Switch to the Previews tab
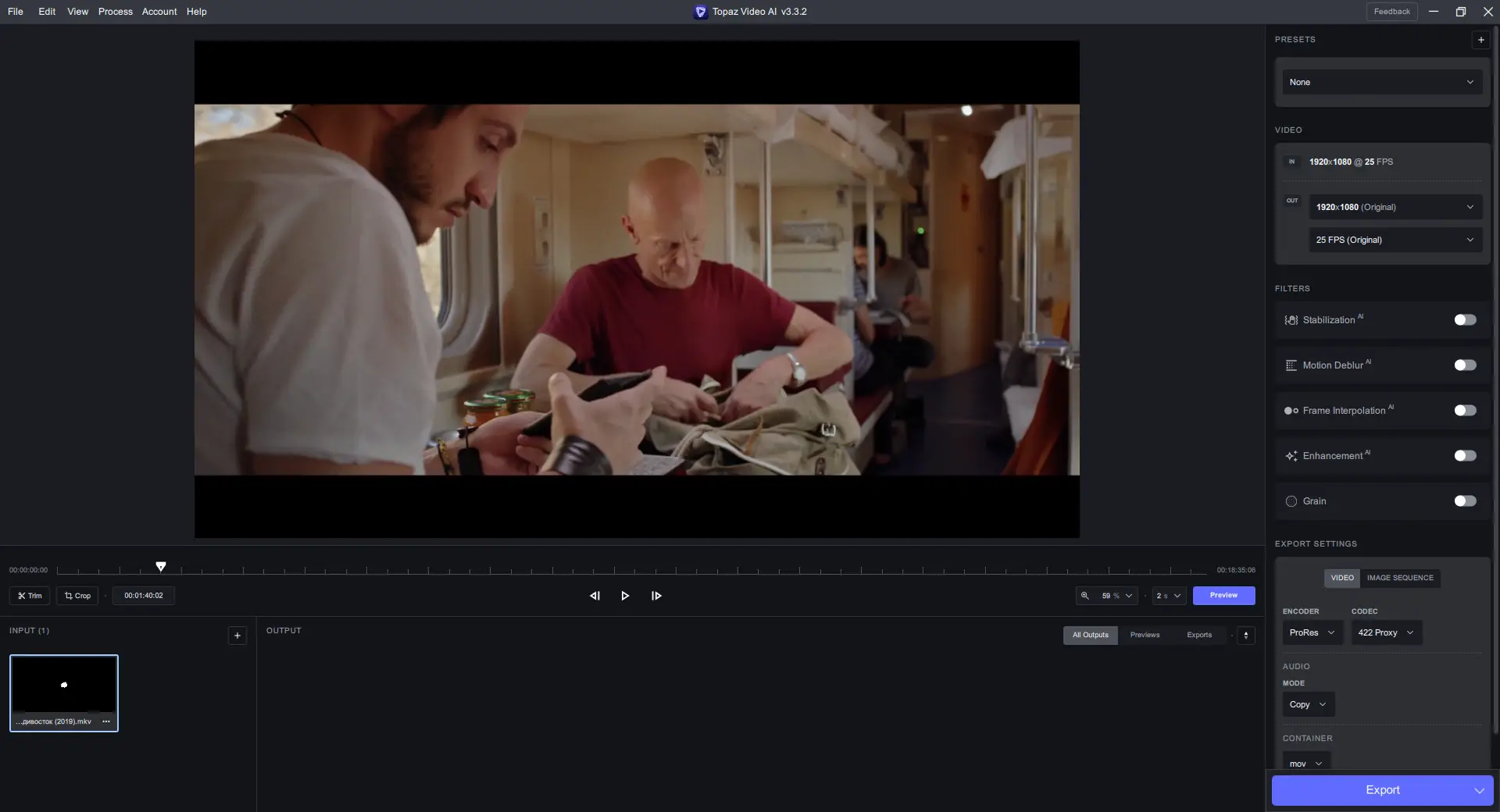The image size is (1500, 812). [x=1145, y=635]
